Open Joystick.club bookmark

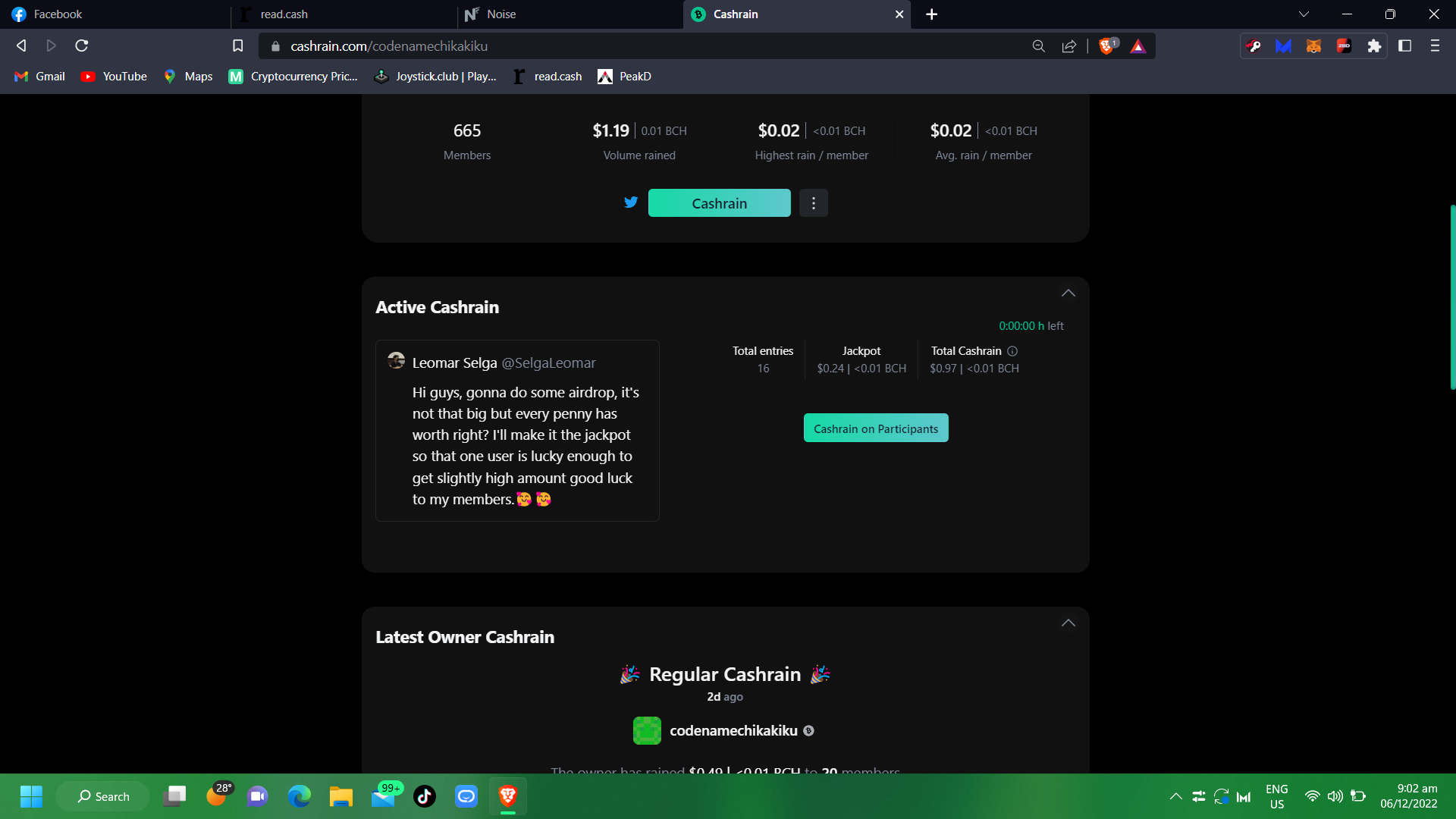click(435, 77)
